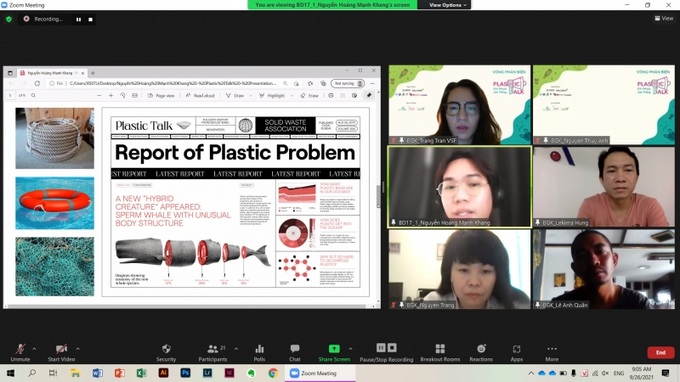
Task: Click the red End meeting button
Action: (x=660, y=352)
